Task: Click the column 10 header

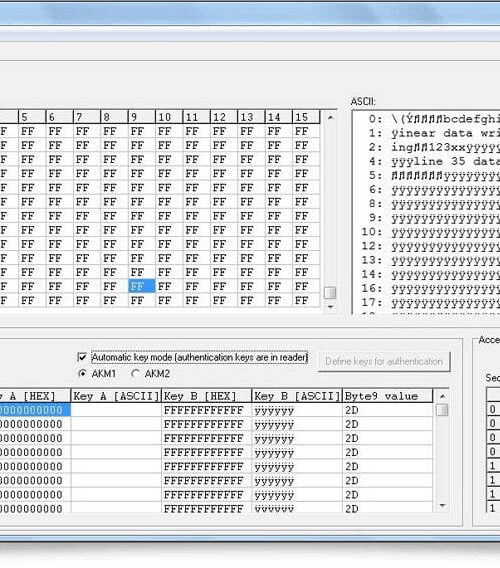Action: pyautogui.click(x=169, y=117)
